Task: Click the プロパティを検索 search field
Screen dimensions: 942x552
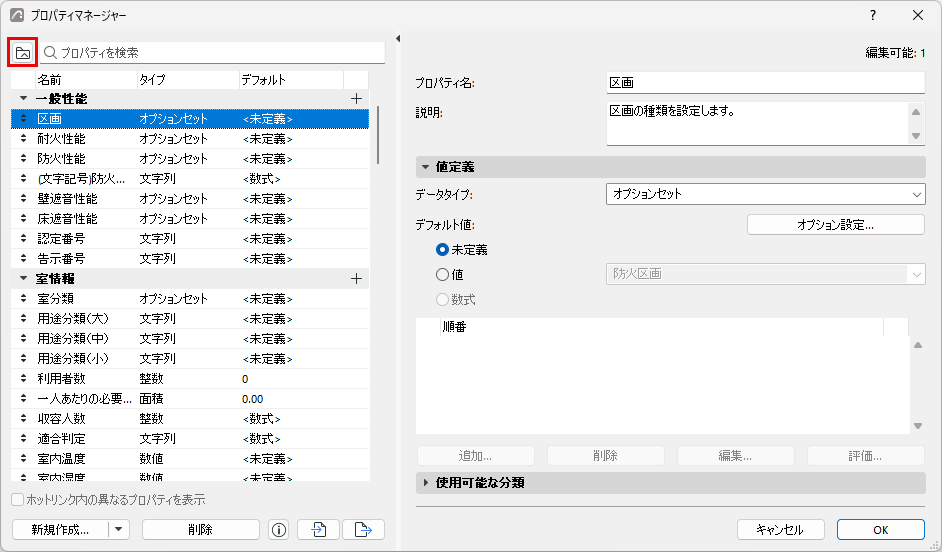Action: (x=213, y=53)
